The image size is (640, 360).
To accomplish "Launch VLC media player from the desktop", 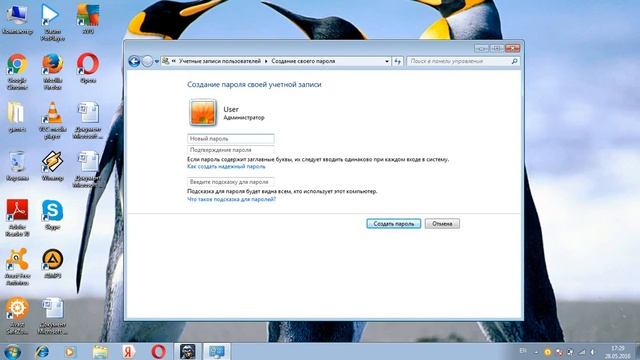I will click(x=53, y=120).
